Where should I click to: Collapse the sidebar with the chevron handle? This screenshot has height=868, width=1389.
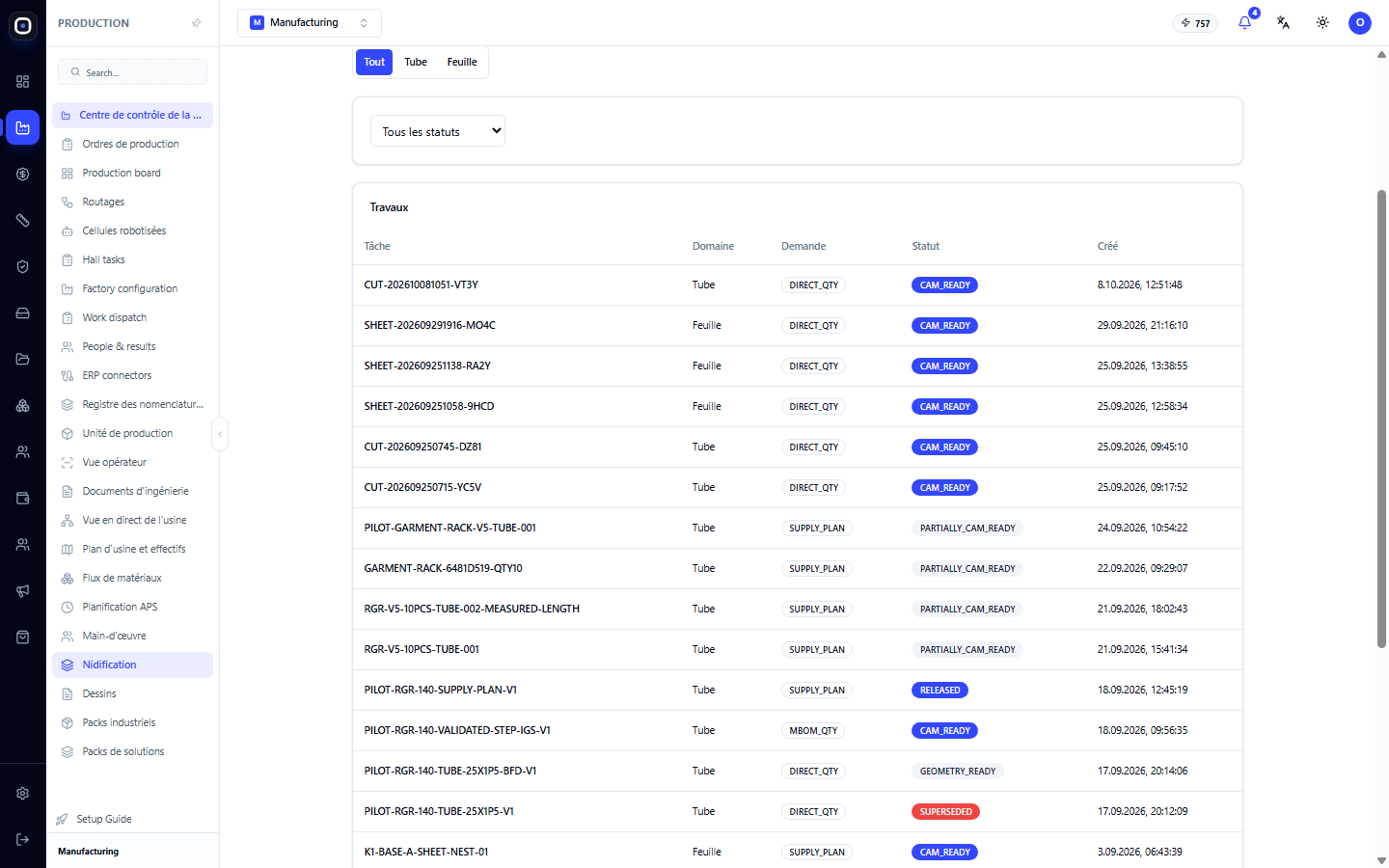click(x=220, y=434)
